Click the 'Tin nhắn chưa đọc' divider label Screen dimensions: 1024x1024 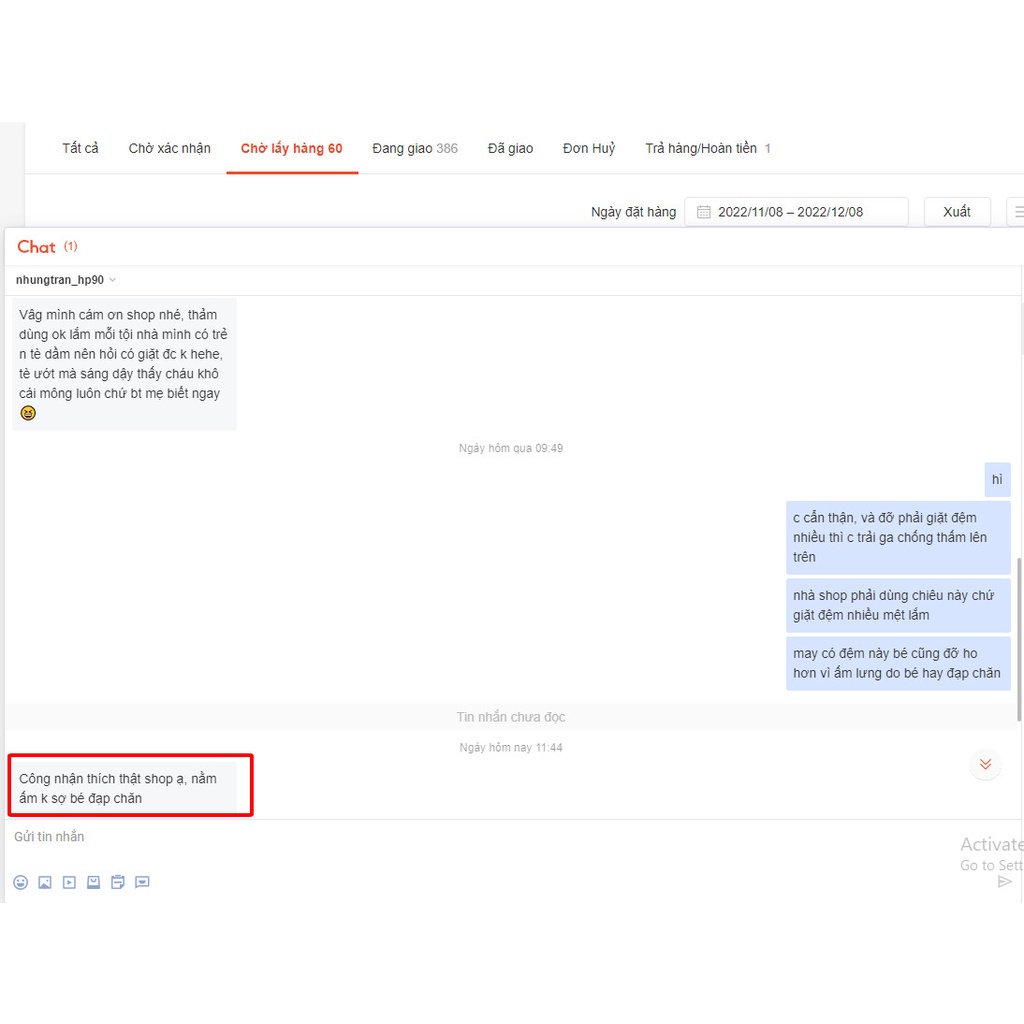pyautogui.click(x=511, y=717)
